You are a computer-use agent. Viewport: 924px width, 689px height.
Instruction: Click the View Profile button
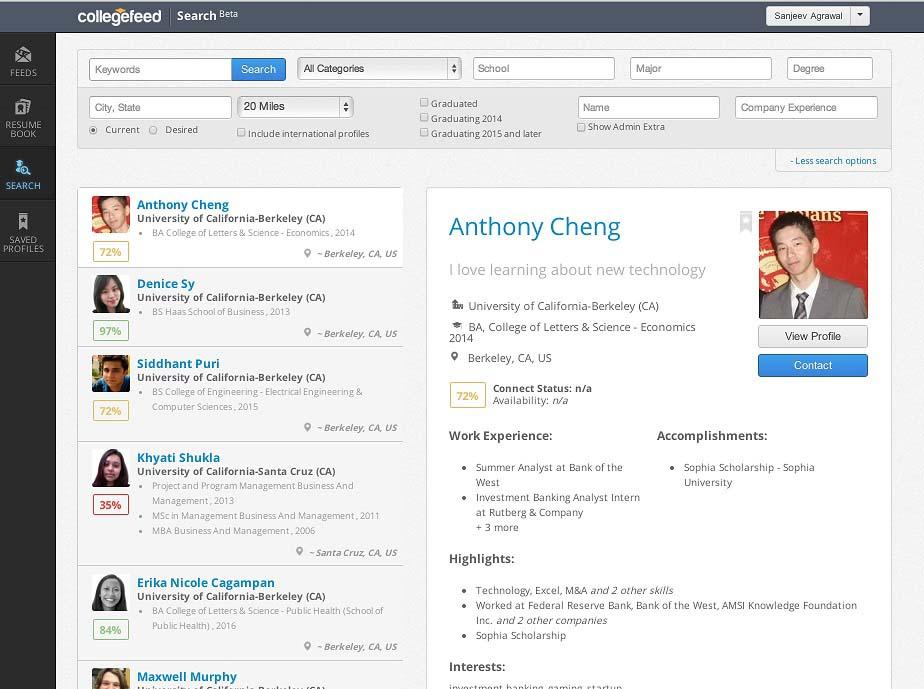click(x=813, y=336)
